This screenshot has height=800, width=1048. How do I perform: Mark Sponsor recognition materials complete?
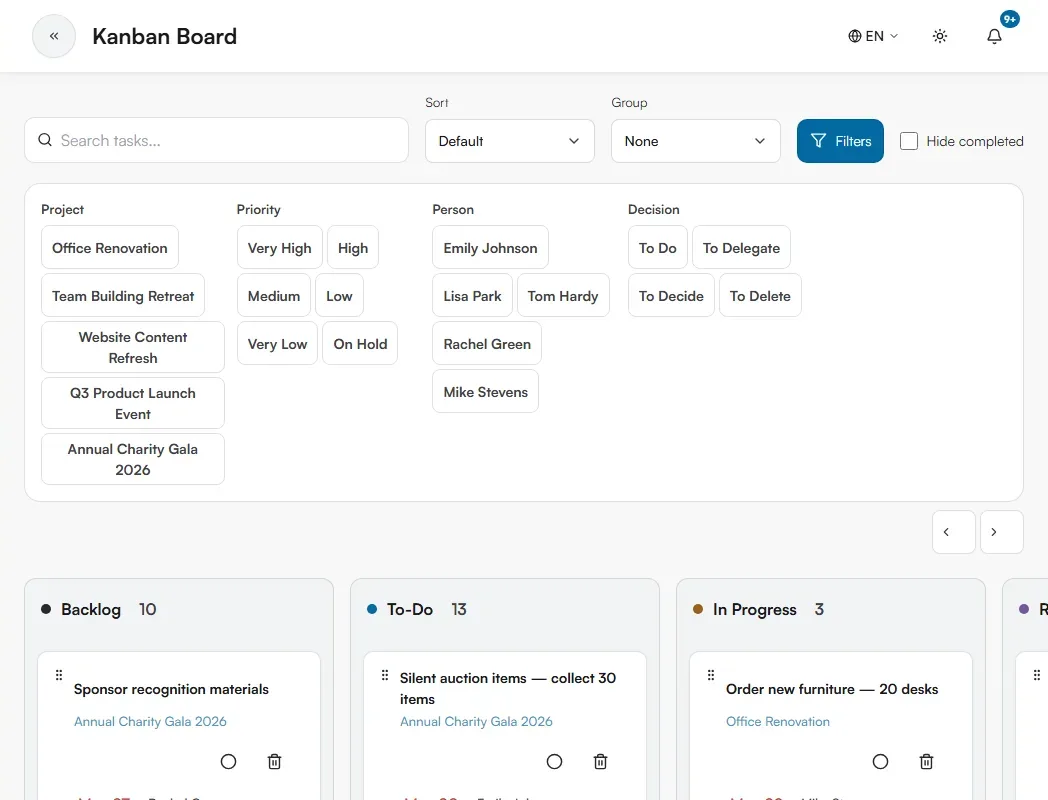229,761
